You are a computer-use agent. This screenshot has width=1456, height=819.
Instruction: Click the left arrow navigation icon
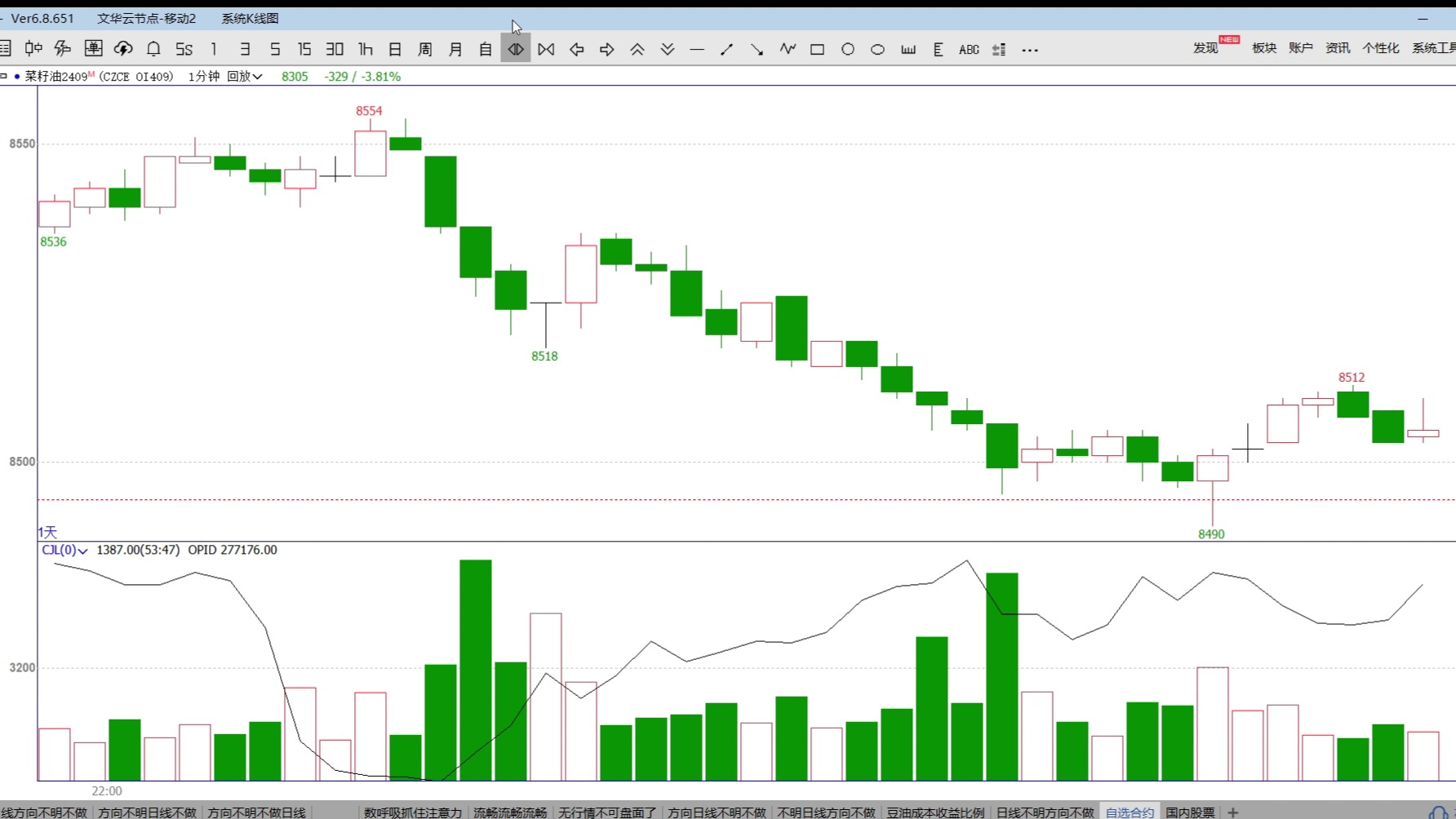coord(577,50)
